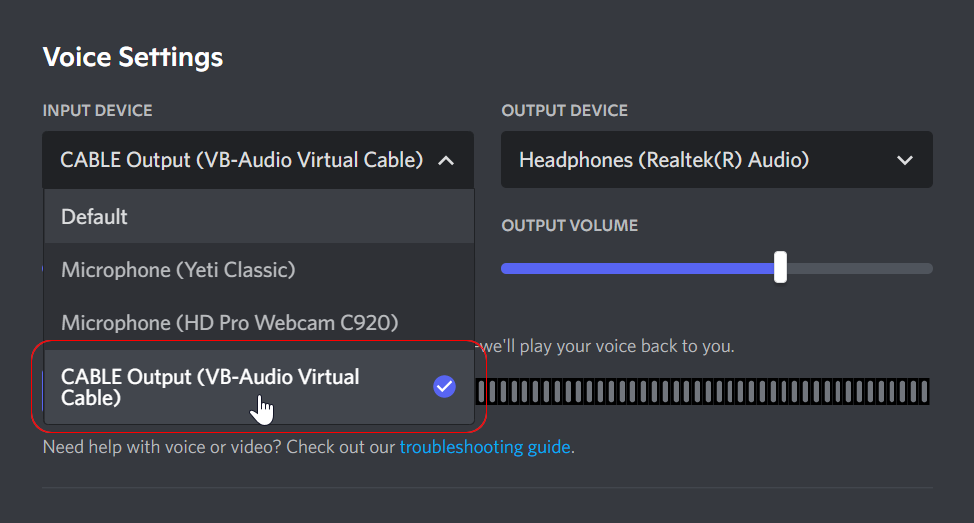Click the "we'll play your voice back" text
Viewport: 974px width, 523px height.
606,346
